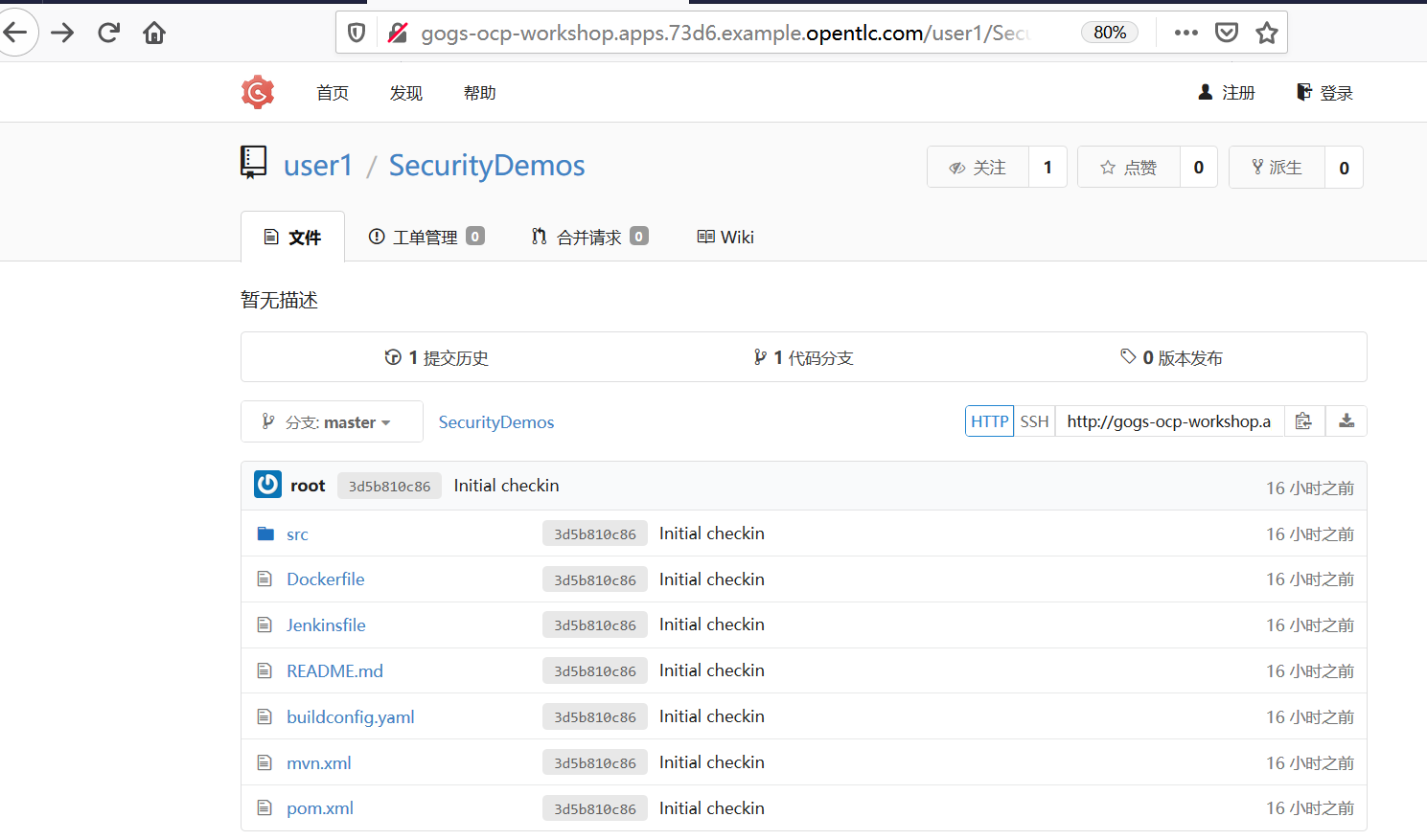Image resolution: width=1427 pixels, height=840 pixels.
Task: Open pom.xml file
Action: [320, 808]
